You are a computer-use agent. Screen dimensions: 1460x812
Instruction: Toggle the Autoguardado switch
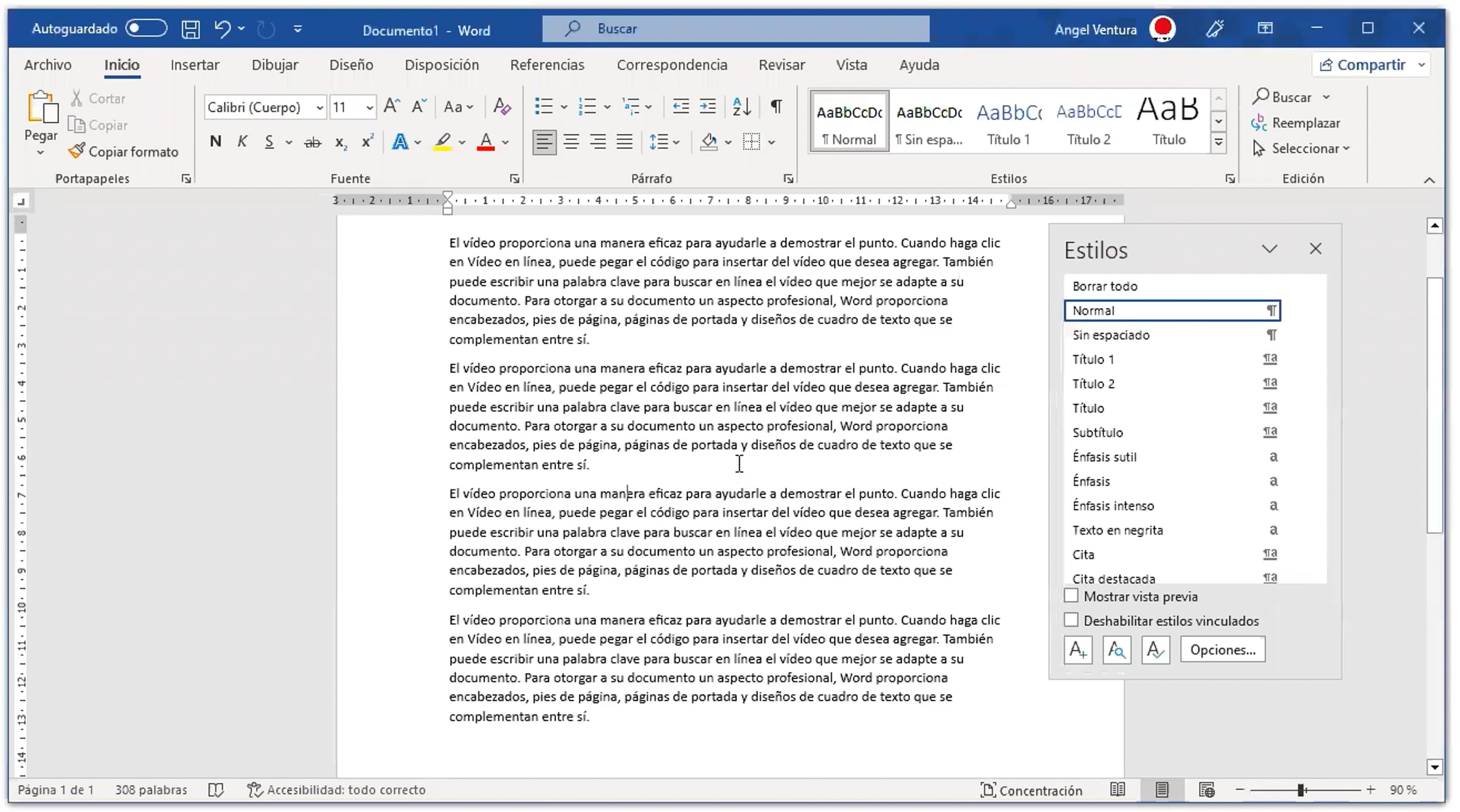[x=146, y=29]
